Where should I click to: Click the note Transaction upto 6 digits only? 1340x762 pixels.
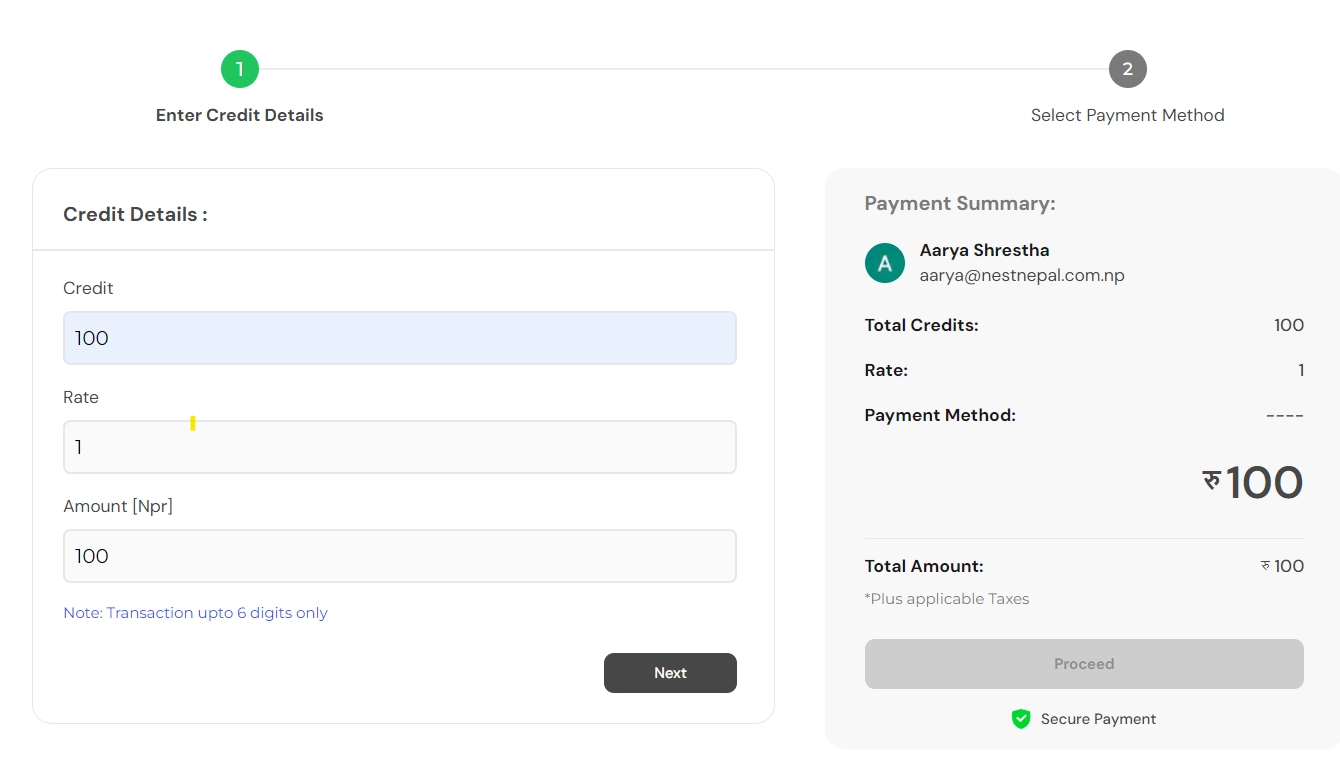tap(195, 613)
